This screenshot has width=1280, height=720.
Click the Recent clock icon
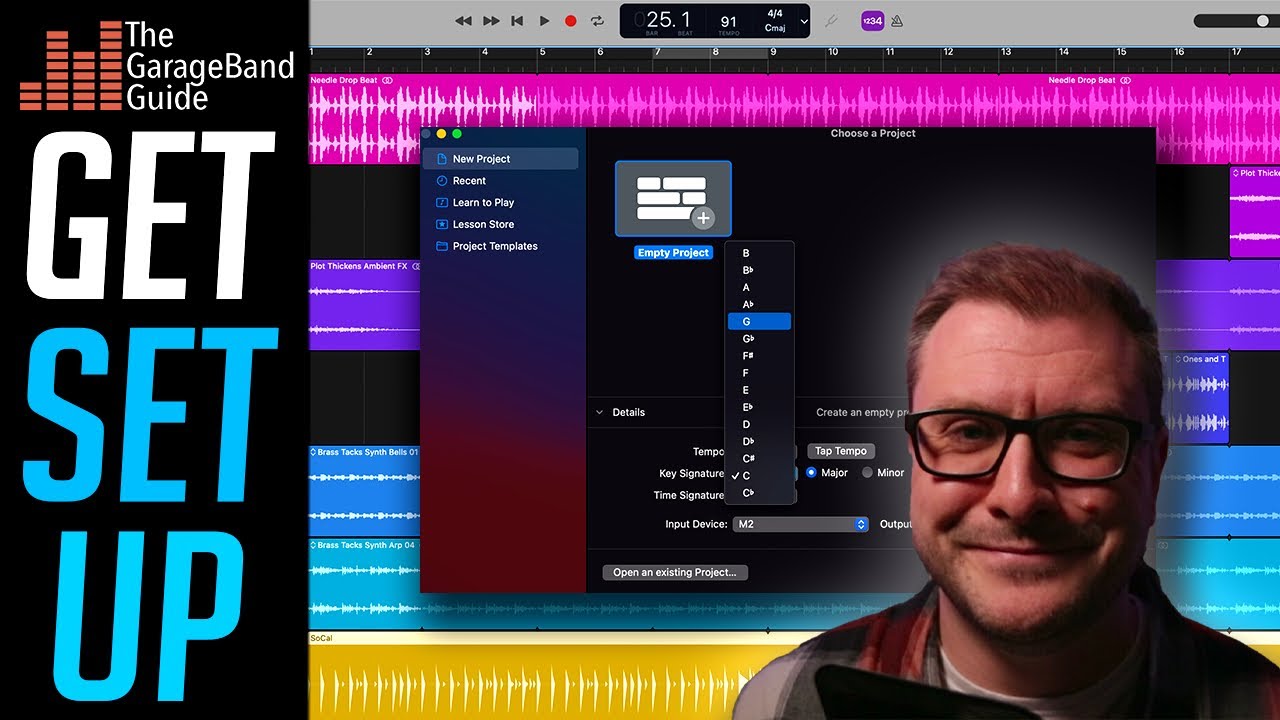[x=441, y=181]
